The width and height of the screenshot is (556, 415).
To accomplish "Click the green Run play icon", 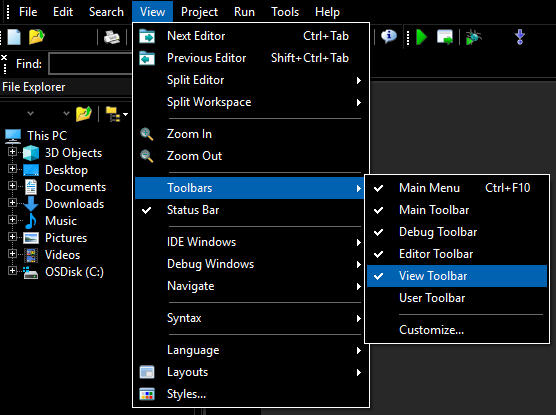I will [x=422, y=37].
